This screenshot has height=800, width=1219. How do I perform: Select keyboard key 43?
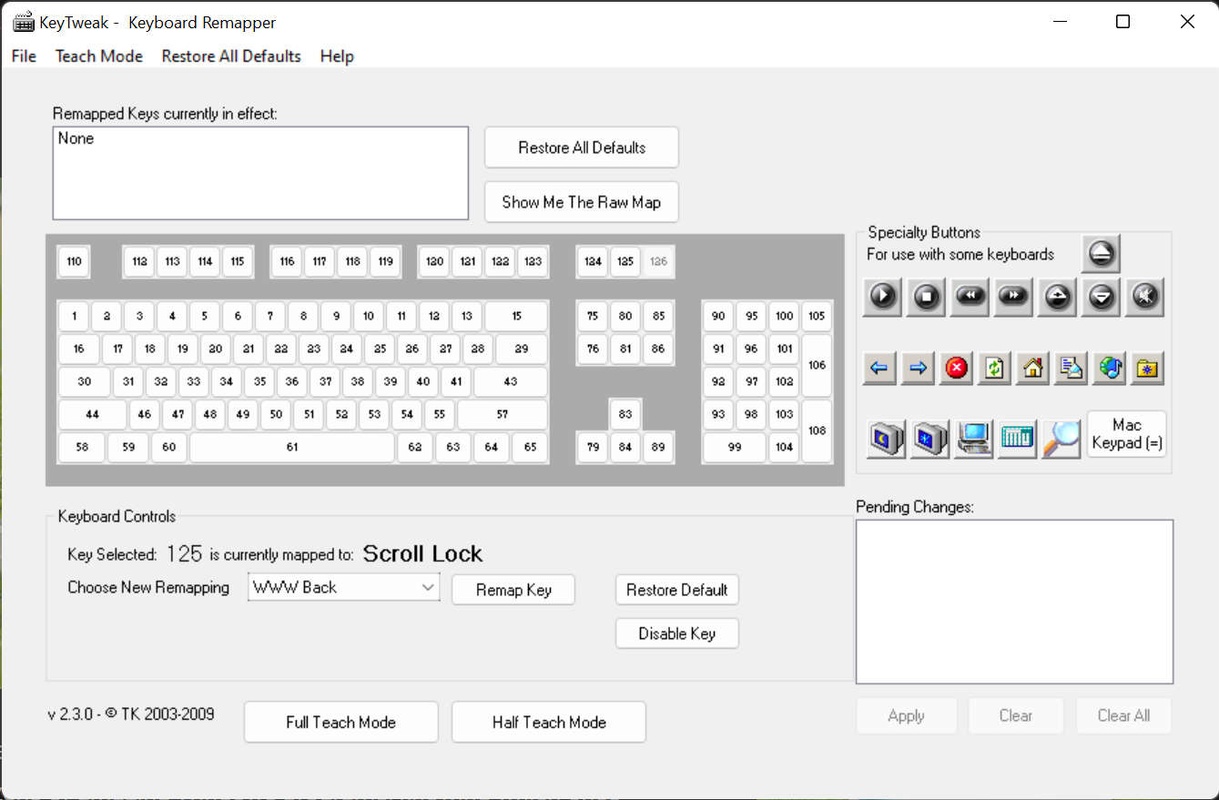tap(511, 382)
